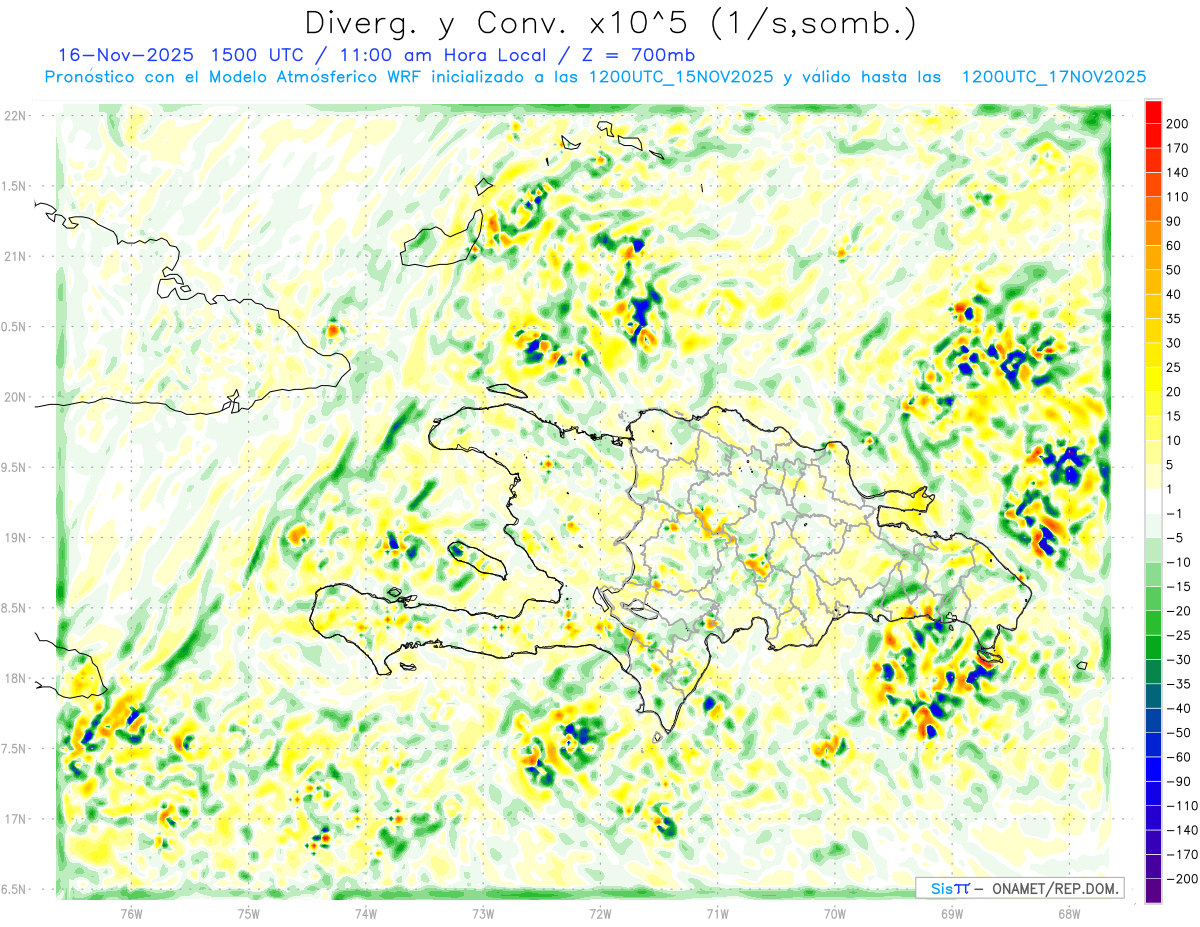The width and height of the screenshot is (1200, 927).
Task: Select the positive '1' colorbar value
Action: [x=1170, y=489]
